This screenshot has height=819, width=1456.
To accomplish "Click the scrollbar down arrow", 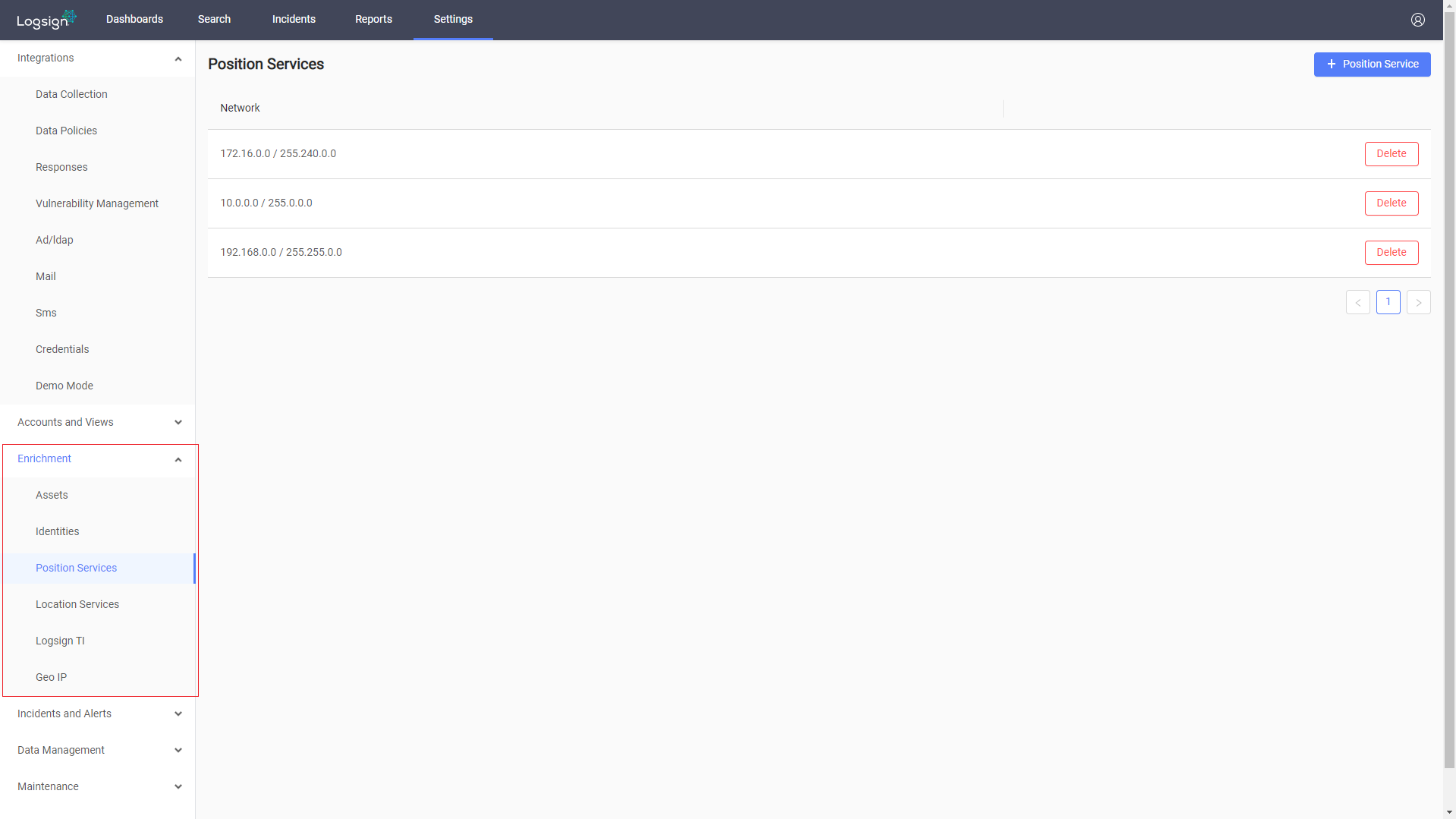I will [1449, 813].
